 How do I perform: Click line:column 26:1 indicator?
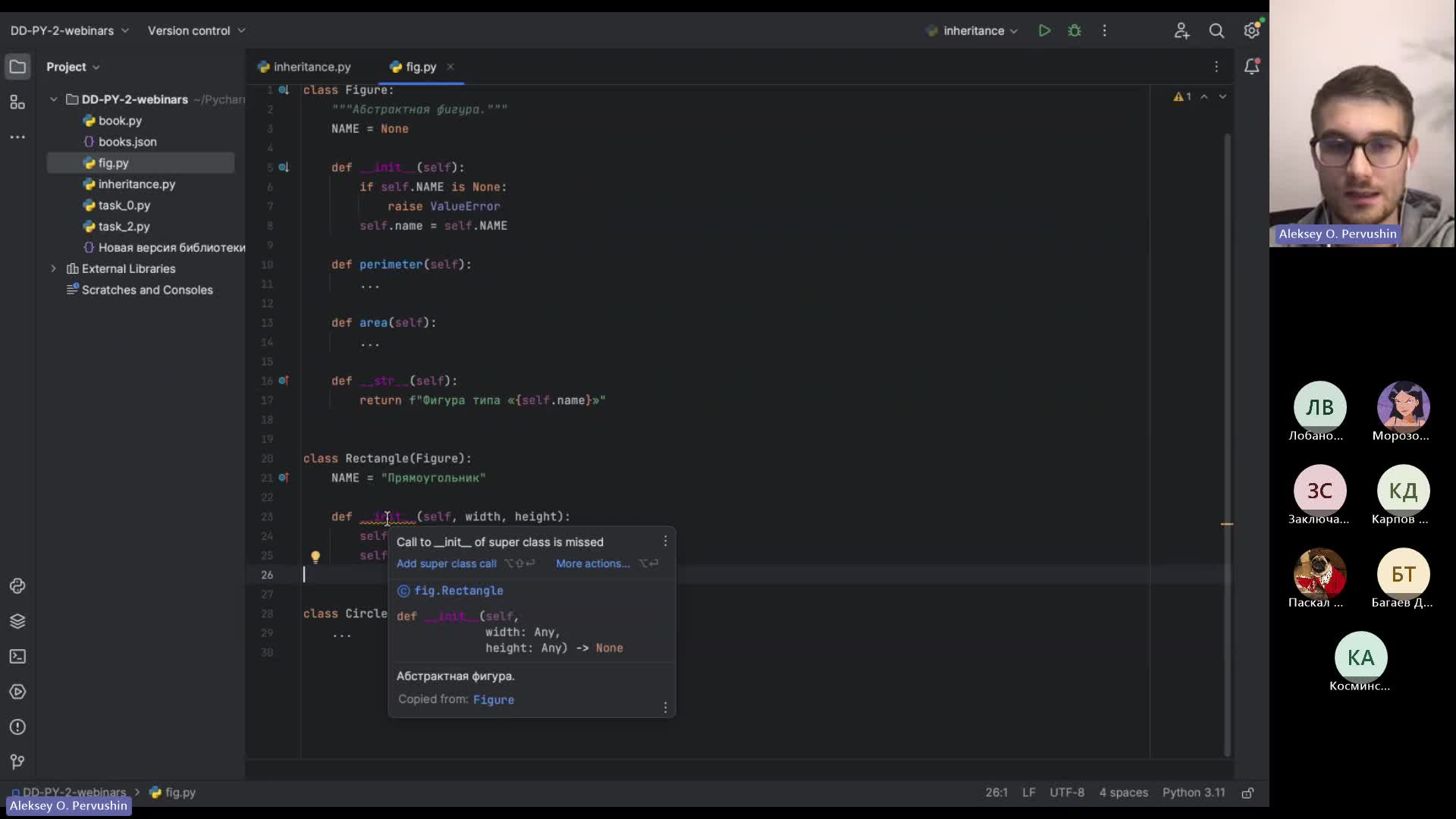pyautogui.click(x=996, y=792)
